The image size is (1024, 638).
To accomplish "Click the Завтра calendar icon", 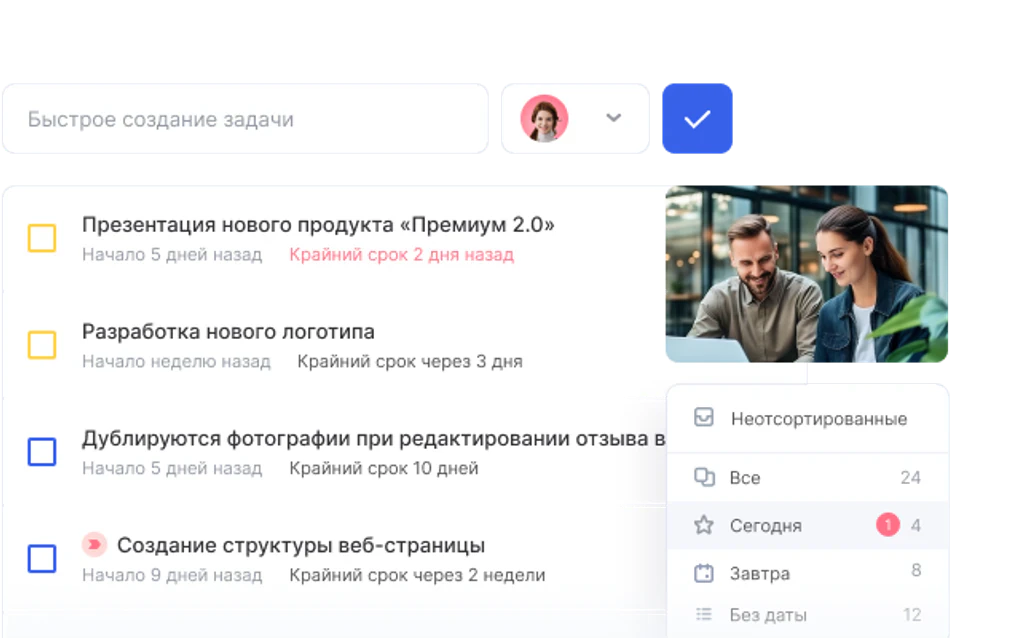I will tap(704, 573).
